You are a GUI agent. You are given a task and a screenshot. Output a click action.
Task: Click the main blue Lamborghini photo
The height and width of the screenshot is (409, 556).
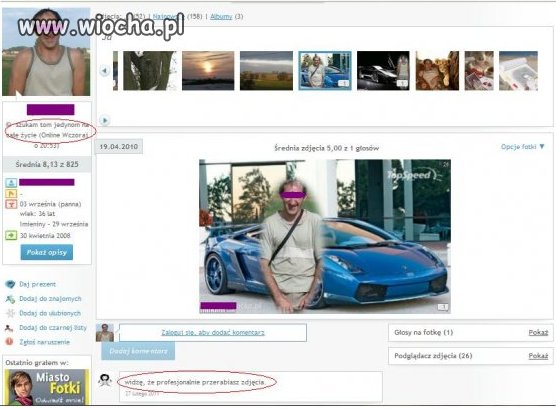325,236
